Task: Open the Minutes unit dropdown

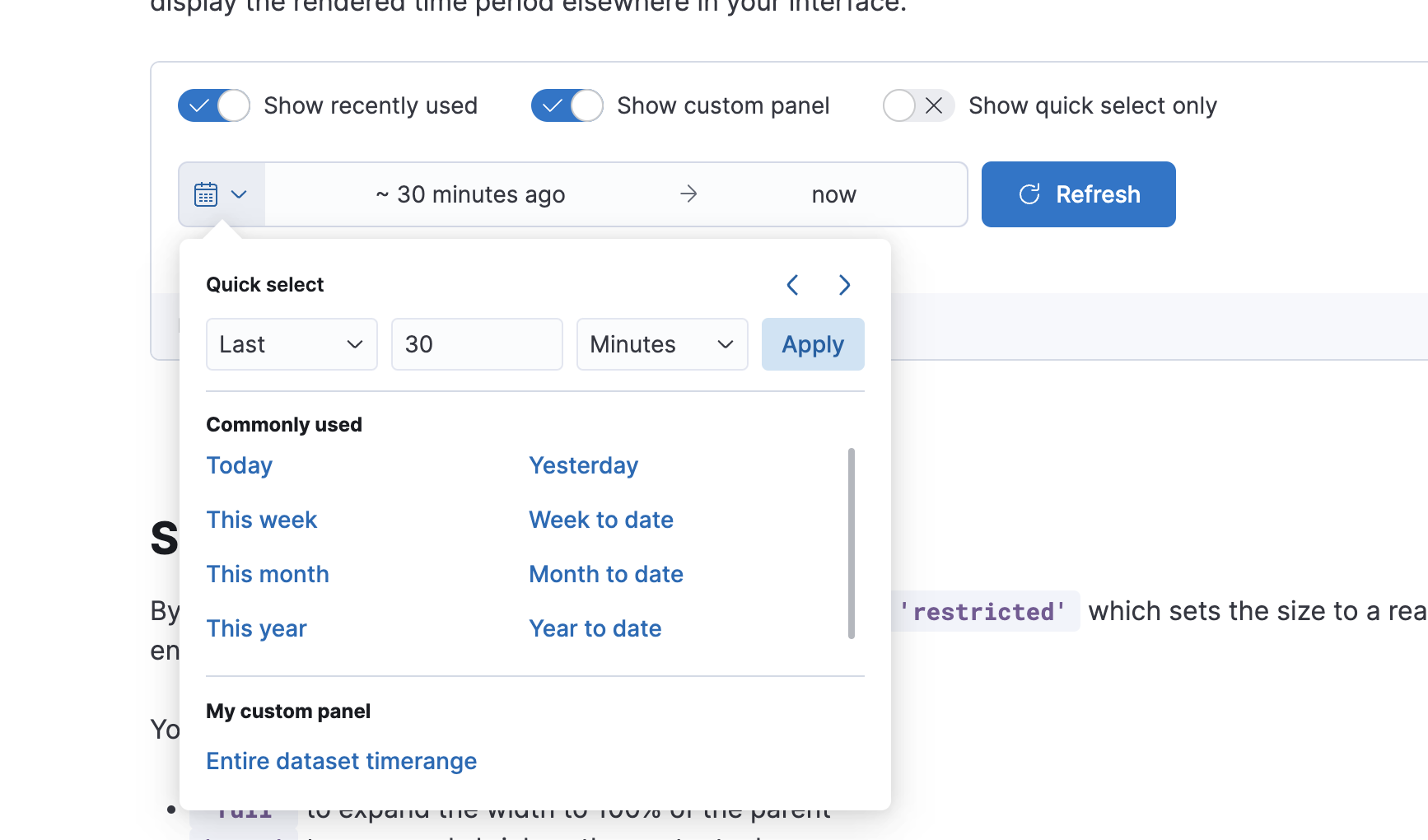Action: [x=661, y=344]
